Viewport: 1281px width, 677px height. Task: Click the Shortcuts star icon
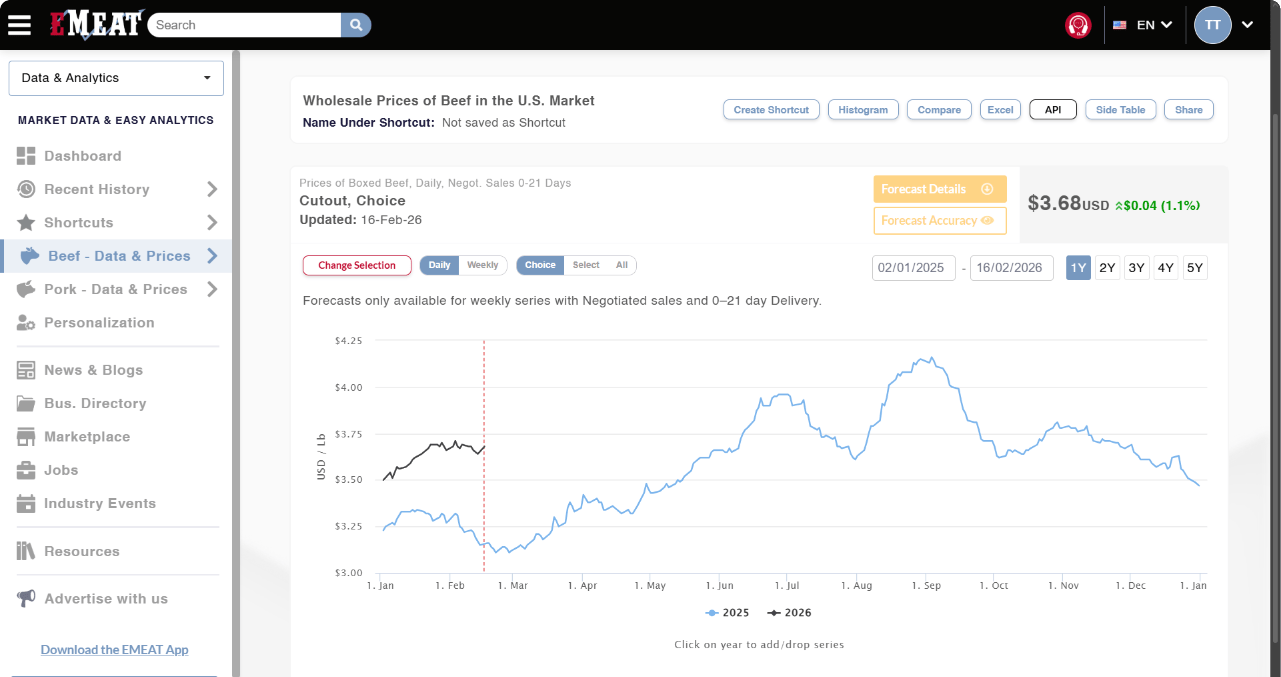pos(26,223)
